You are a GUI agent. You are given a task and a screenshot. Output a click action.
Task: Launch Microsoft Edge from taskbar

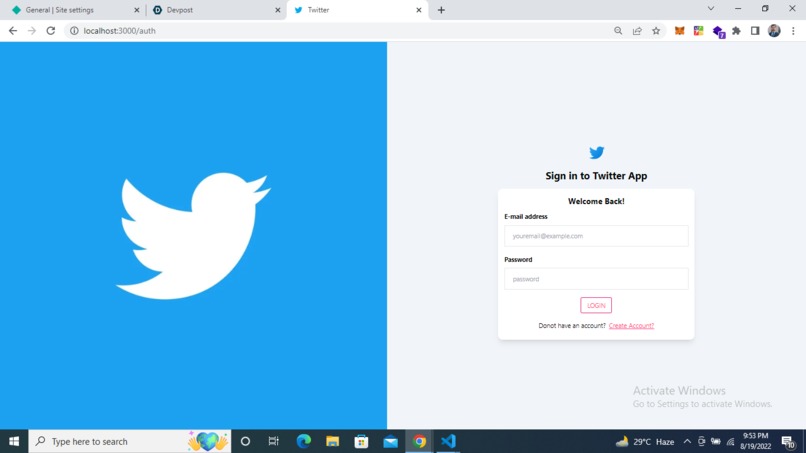point(304,441)
